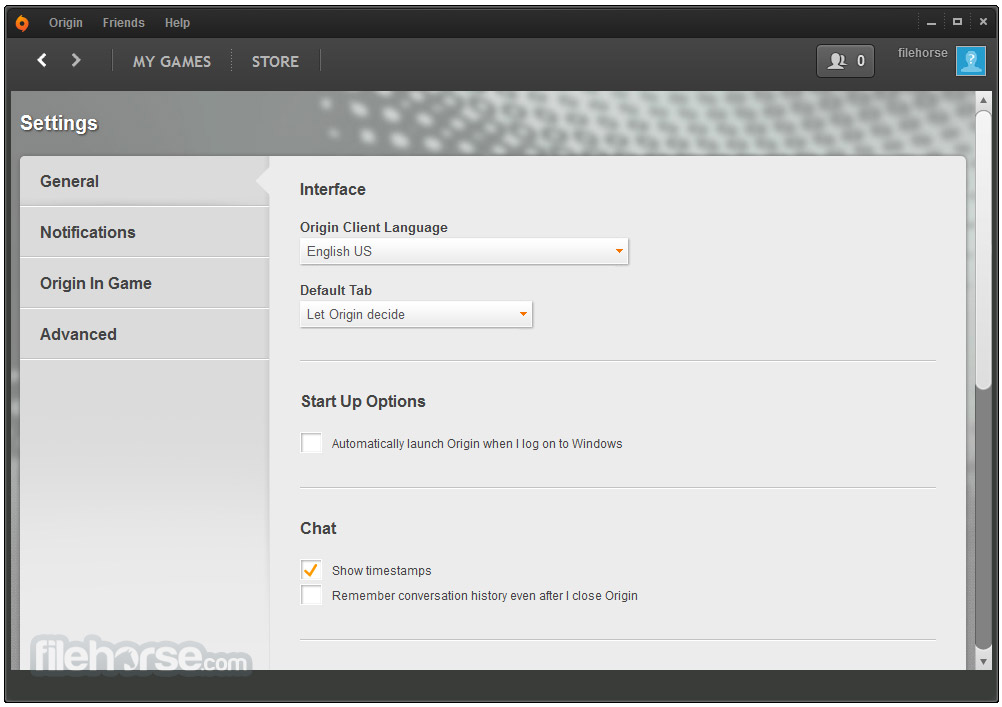Select the Advanced settings section

[144, 334]
